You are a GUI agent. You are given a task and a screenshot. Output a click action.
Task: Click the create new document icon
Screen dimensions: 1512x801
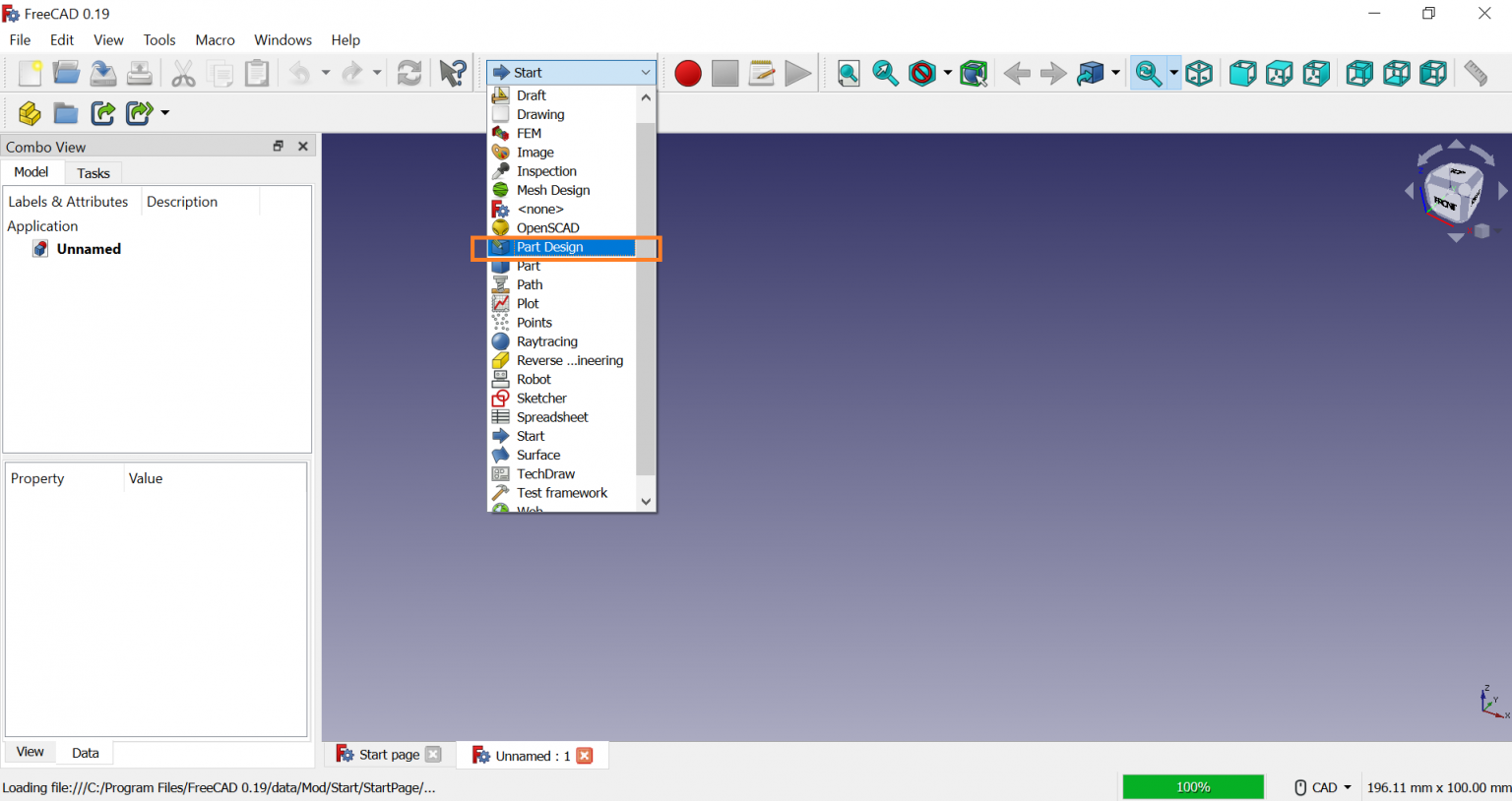(x=30, y=74)
